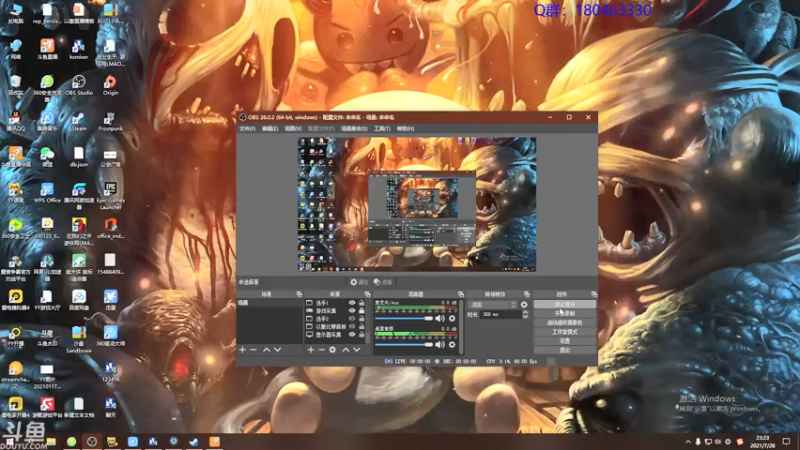This screenshot has width=800, height=450.
Task: Click 设置 settings button in Controls
Action: pos(565,341)
